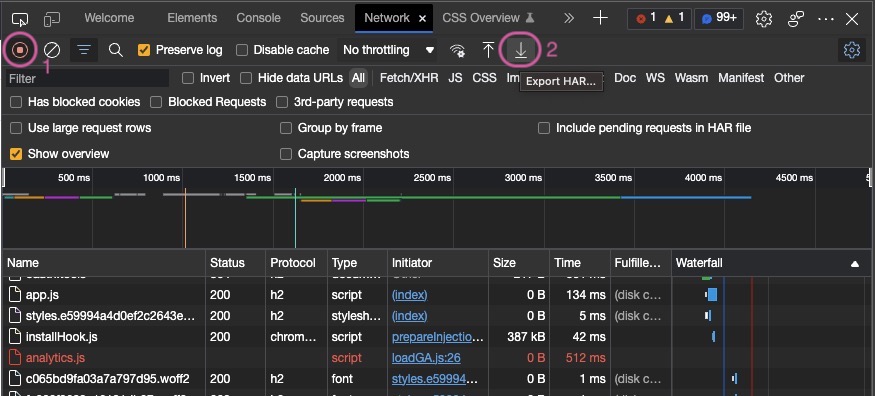
Task: Sort by the Time column header
Action: tap(579, 263)
